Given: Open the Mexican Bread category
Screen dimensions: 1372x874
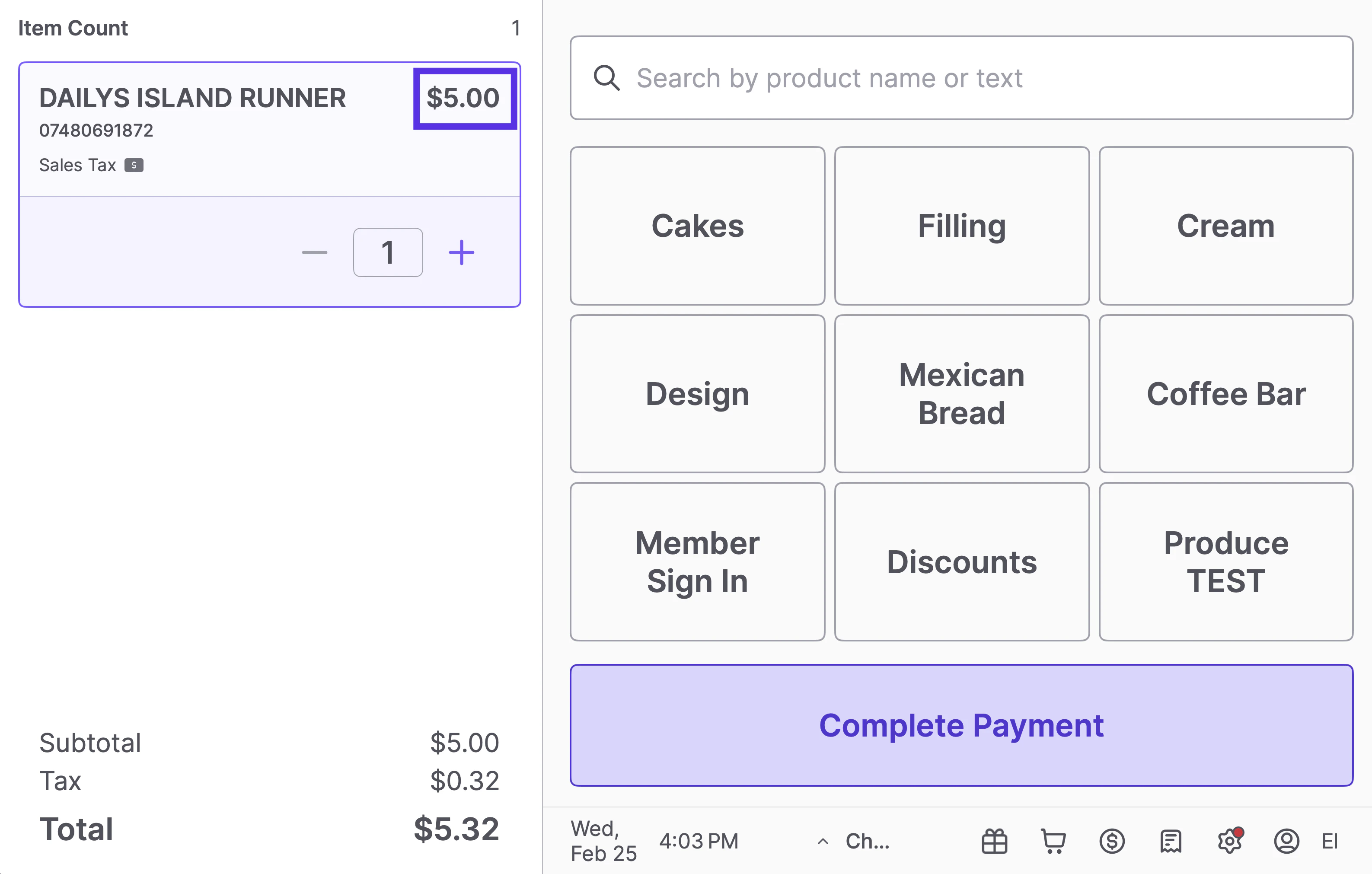Looking at the screenshot, I should [x=961, y=394].
